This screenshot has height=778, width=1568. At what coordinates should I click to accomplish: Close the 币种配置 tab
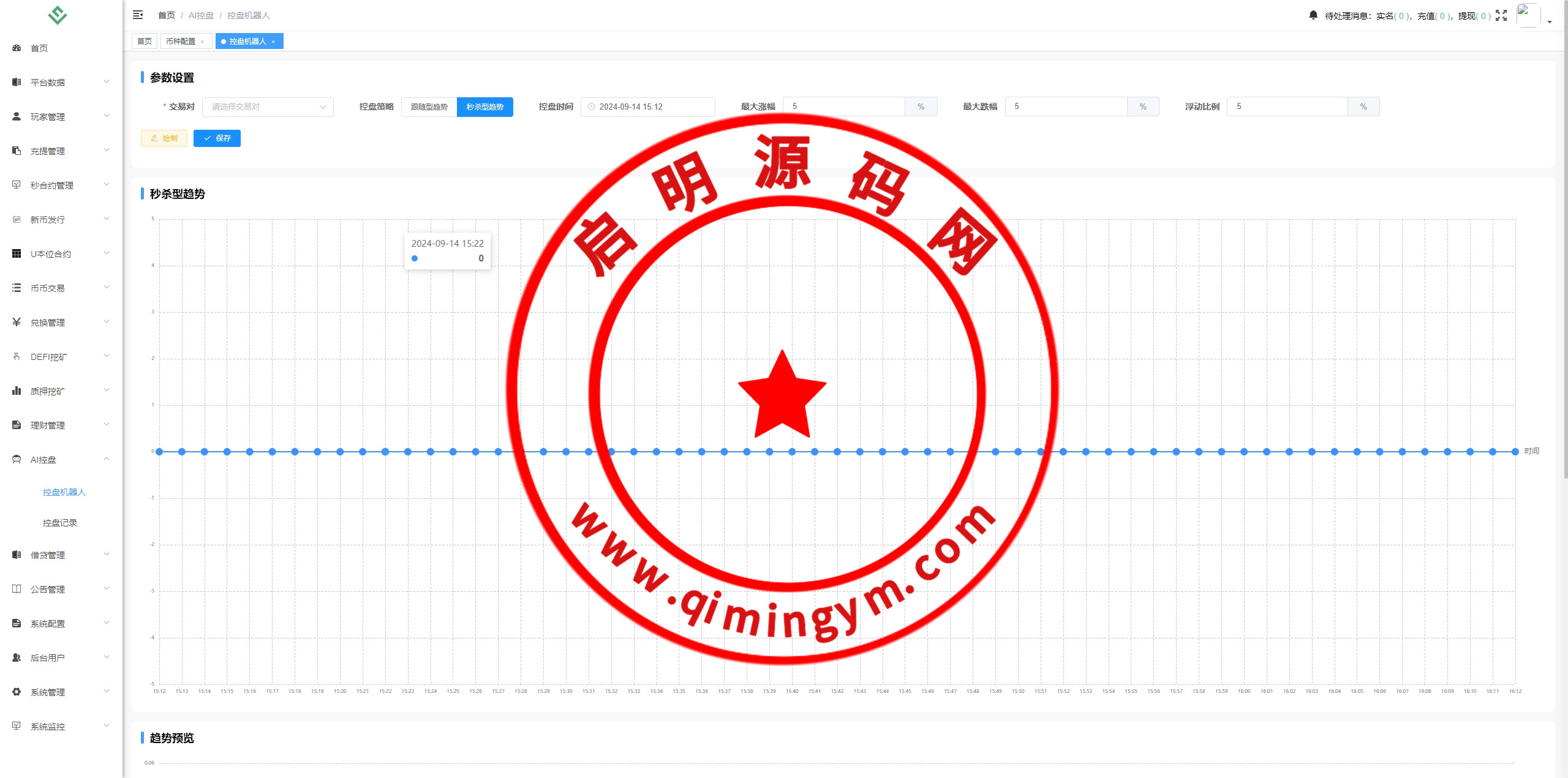tap(202, 42)
